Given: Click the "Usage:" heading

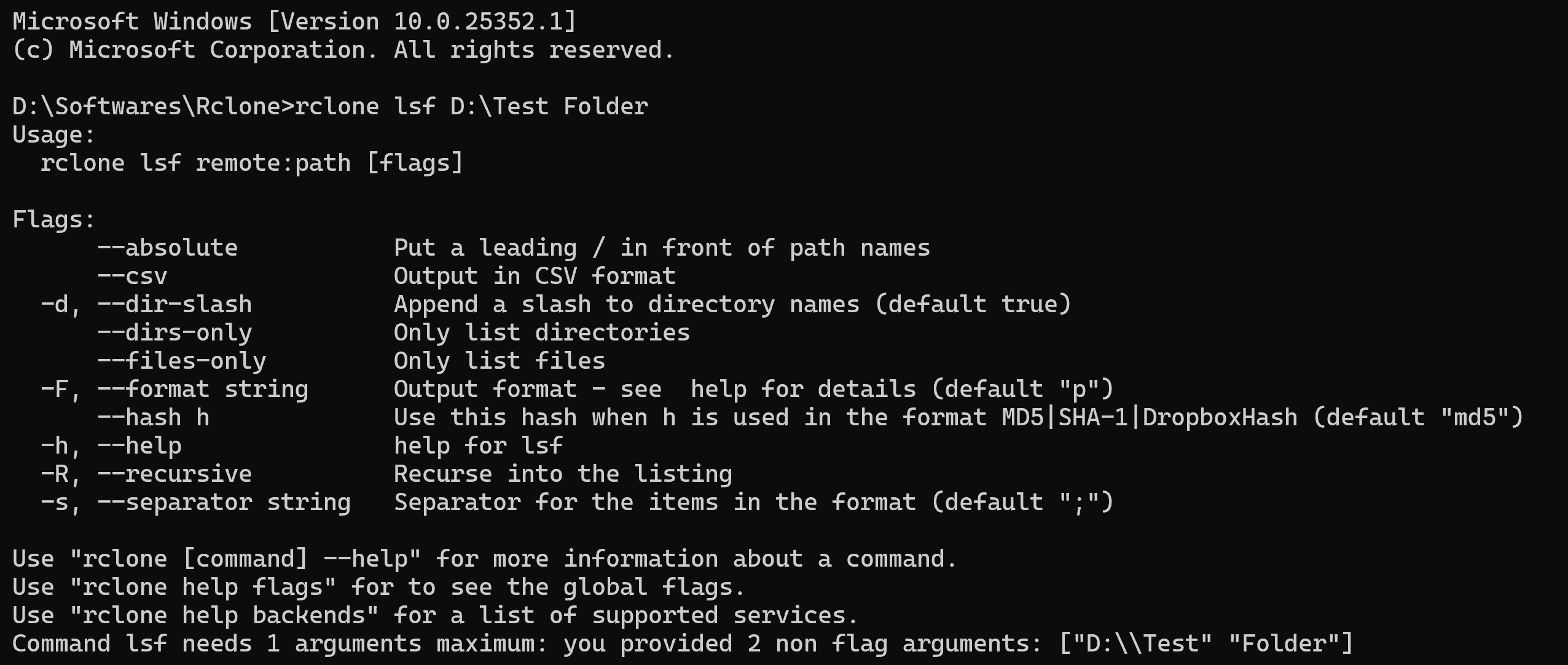Looking at the screenshot, I should (54, 135).
